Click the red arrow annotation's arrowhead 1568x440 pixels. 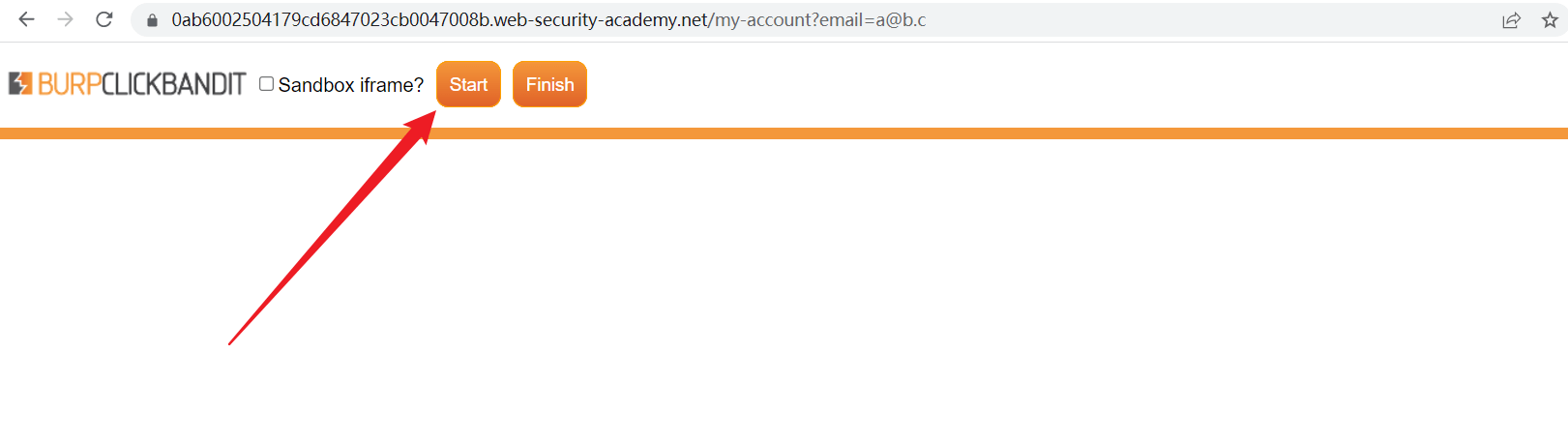pyautogui.click(x=424, y=123)
